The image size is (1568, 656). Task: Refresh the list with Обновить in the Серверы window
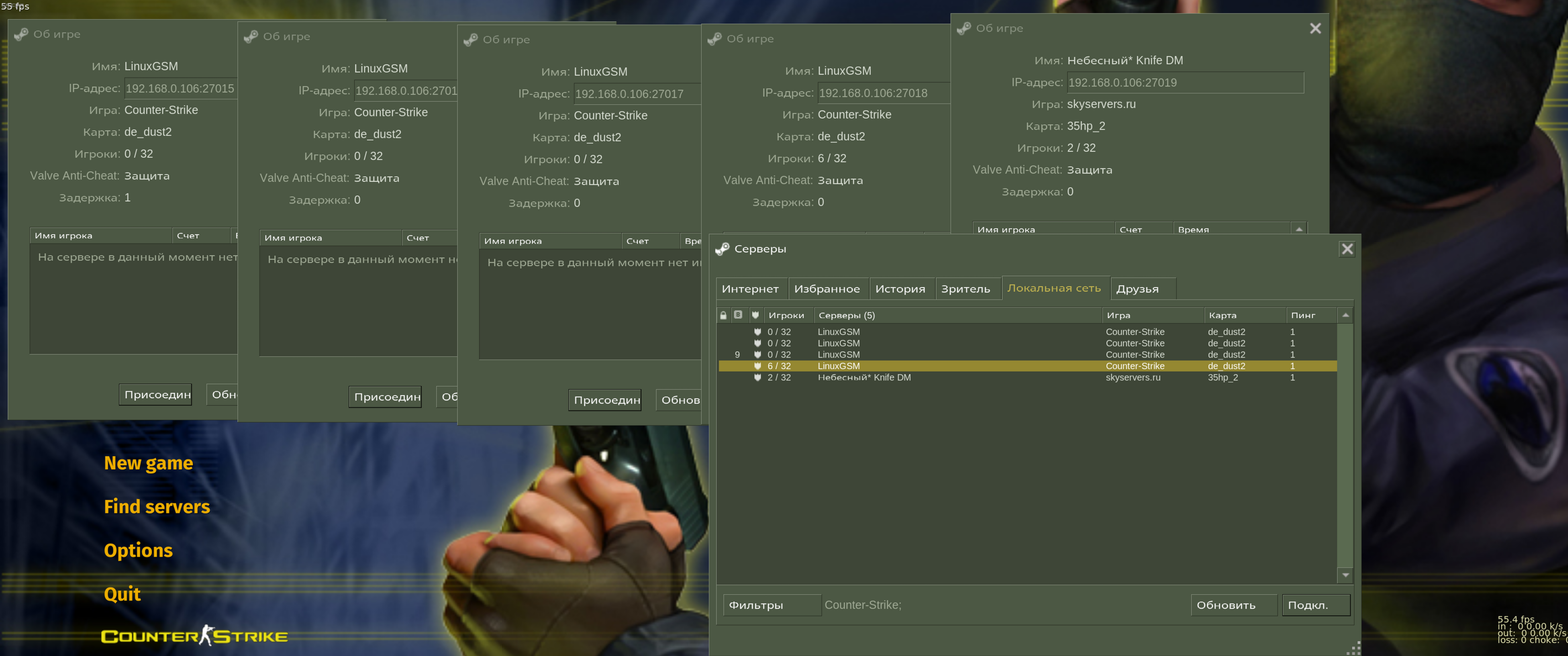pyautogui.click(x=1234, y=605)
